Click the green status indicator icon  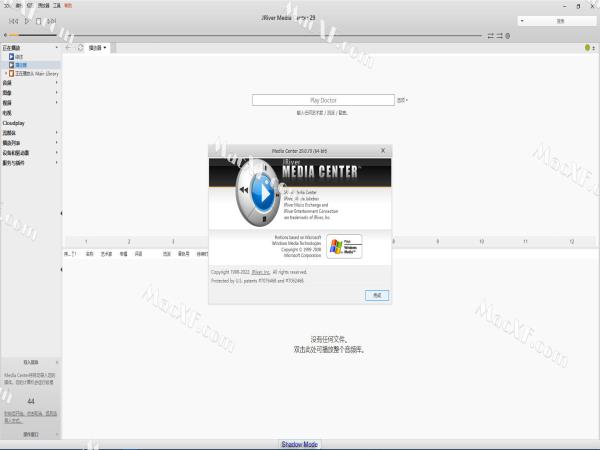pyautogui.click(x=587, y=47)
